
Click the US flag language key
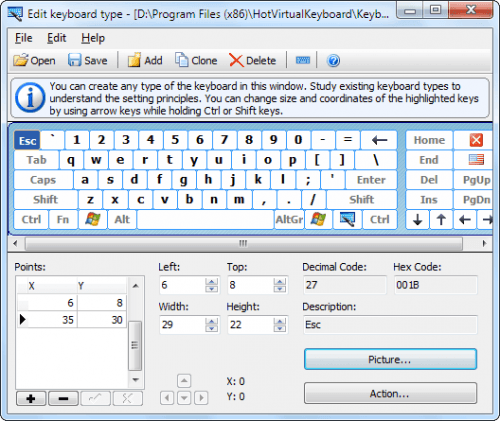[476, 160]
